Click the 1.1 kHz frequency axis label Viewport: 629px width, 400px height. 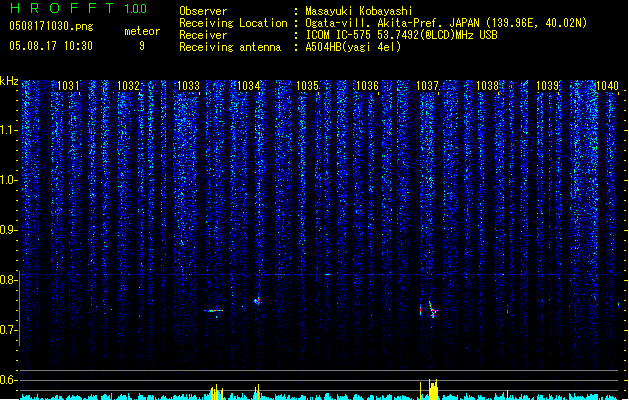[9, 130]
